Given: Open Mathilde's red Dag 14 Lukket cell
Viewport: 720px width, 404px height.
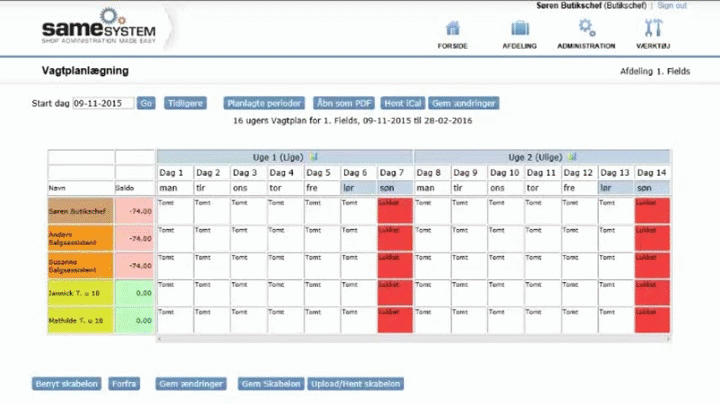Looking at the screenshot, I should pos(652,320).
